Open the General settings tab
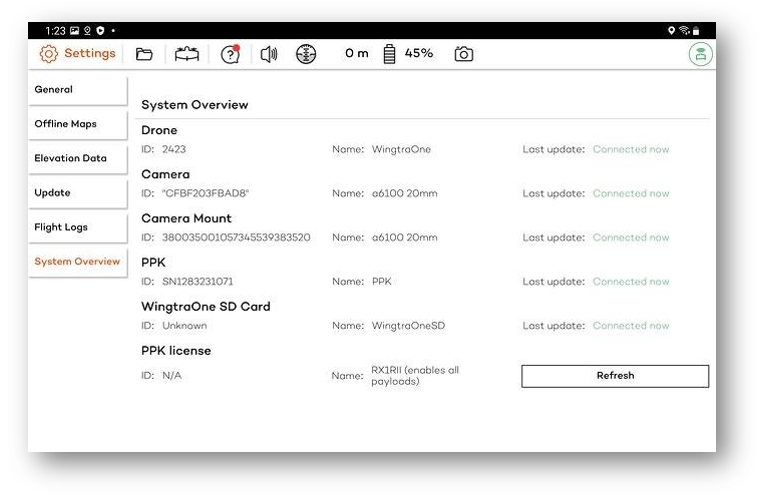 (77, 90)
